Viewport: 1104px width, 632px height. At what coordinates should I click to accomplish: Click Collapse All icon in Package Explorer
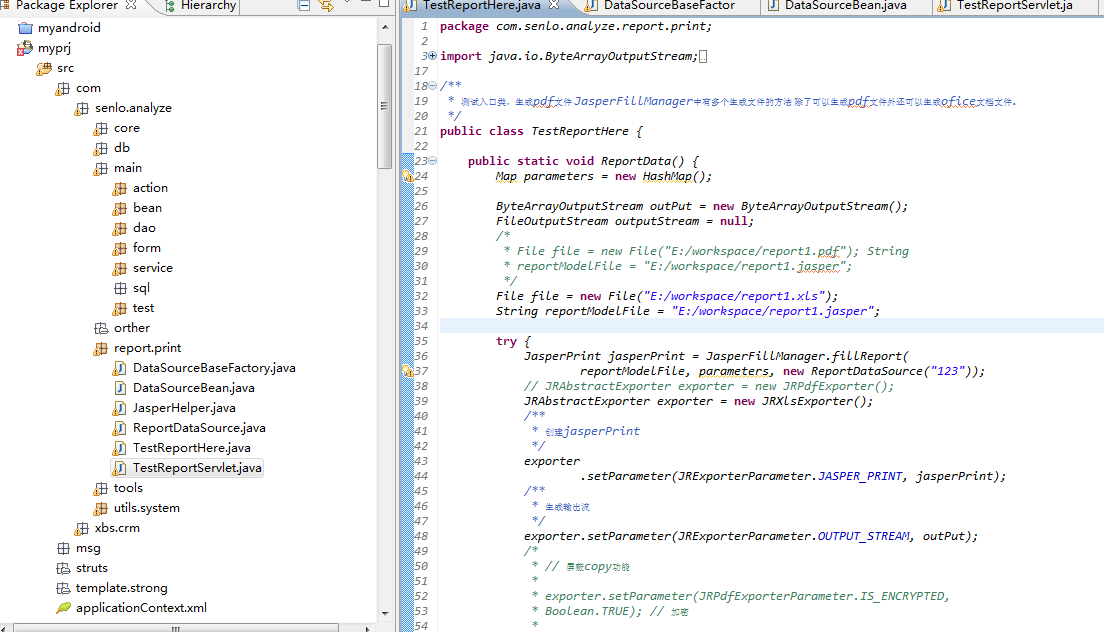point(304,6)
